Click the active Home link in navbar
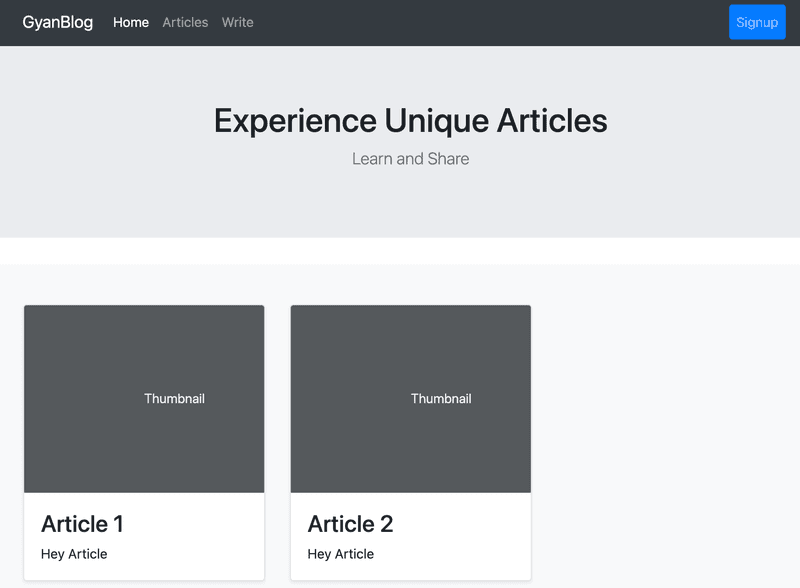This screenshot has width=800, height=588. pos(130,22)
